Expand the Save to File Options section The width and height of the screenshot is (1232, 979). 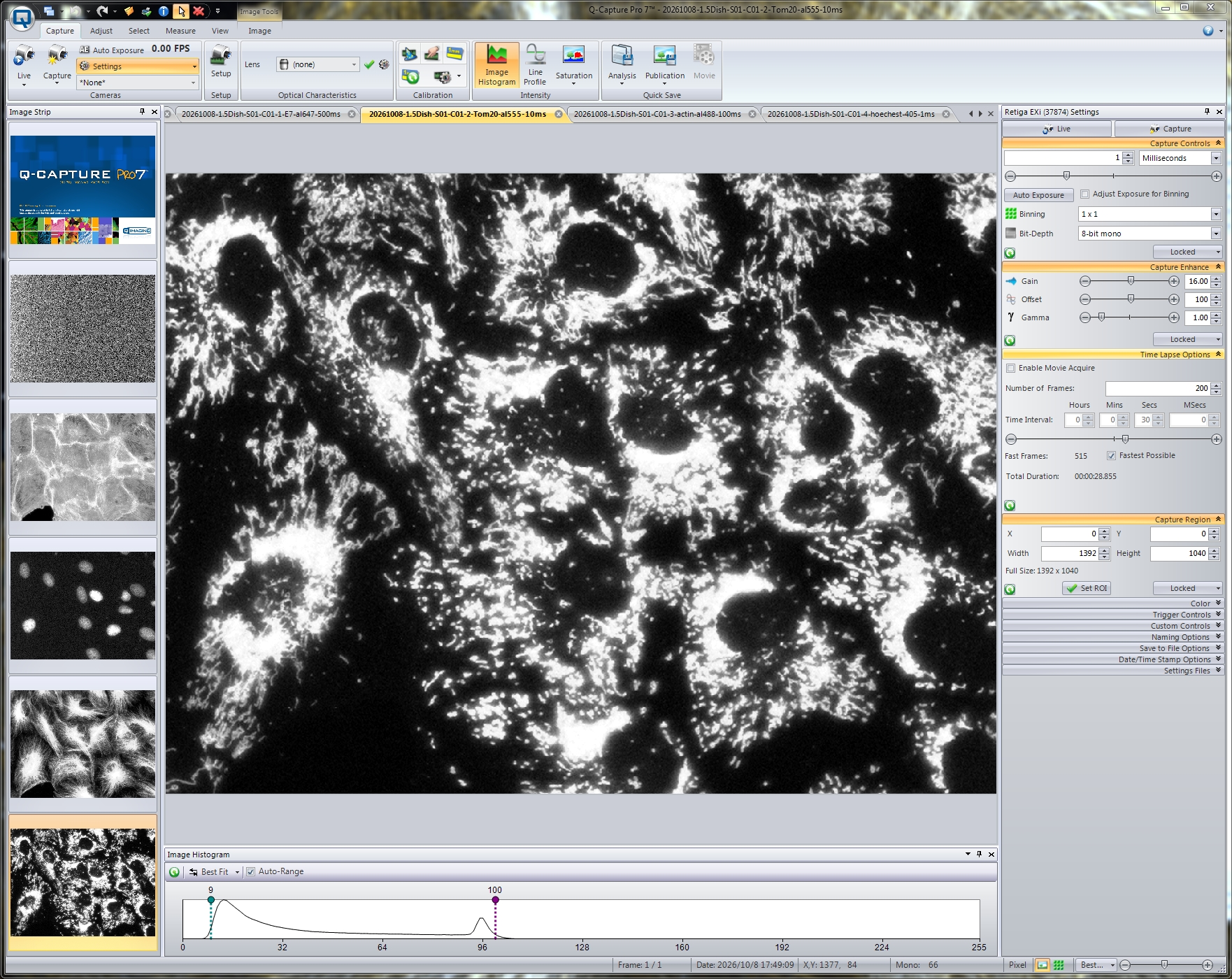pos(1112,648)
